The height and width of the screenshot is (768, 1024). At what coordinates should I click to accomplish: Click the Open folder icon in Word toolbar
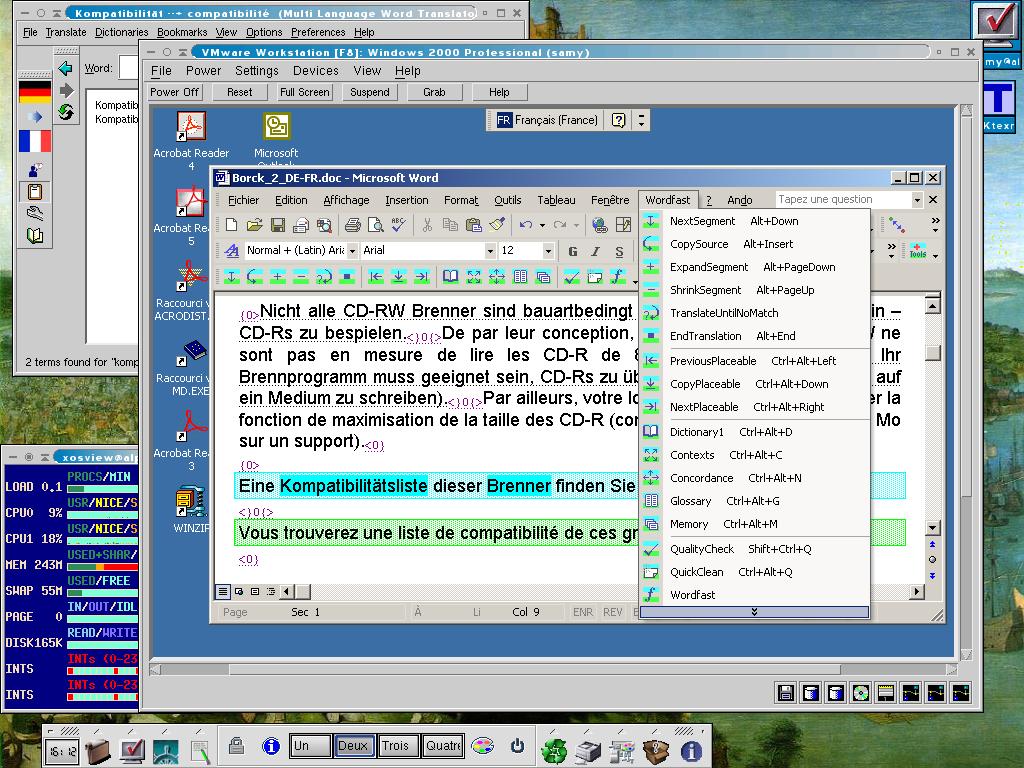(255, 225)
